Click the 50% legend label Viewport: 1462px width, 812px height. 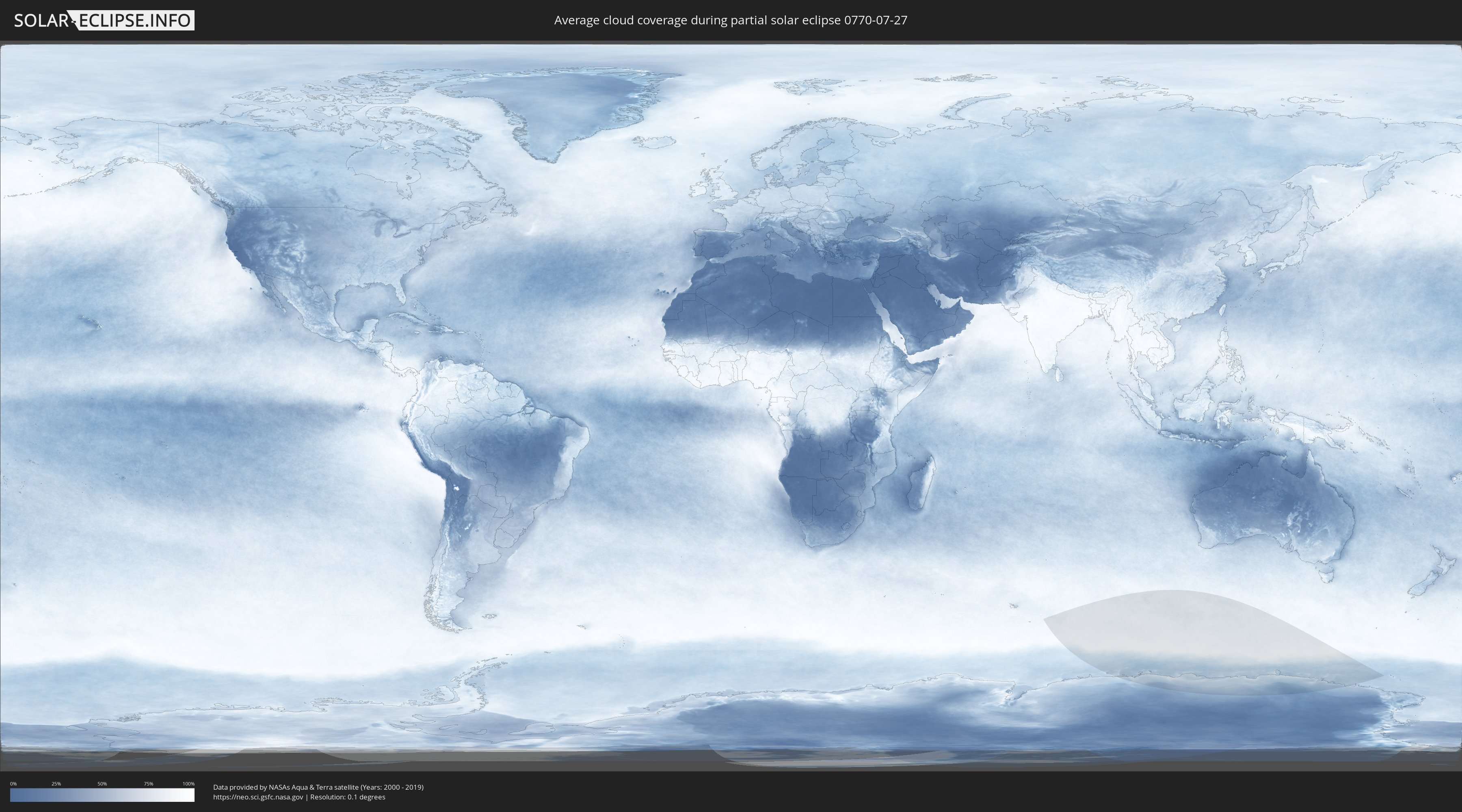click(x=102, y=784)
